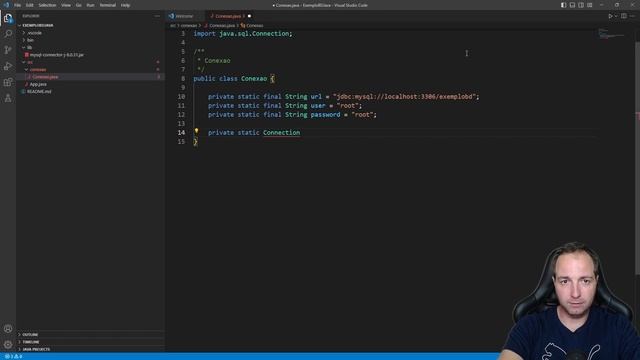The image size is (640, 360).
Task: Click the 'password' variable on line 12
Action: (x=325, y=114)
